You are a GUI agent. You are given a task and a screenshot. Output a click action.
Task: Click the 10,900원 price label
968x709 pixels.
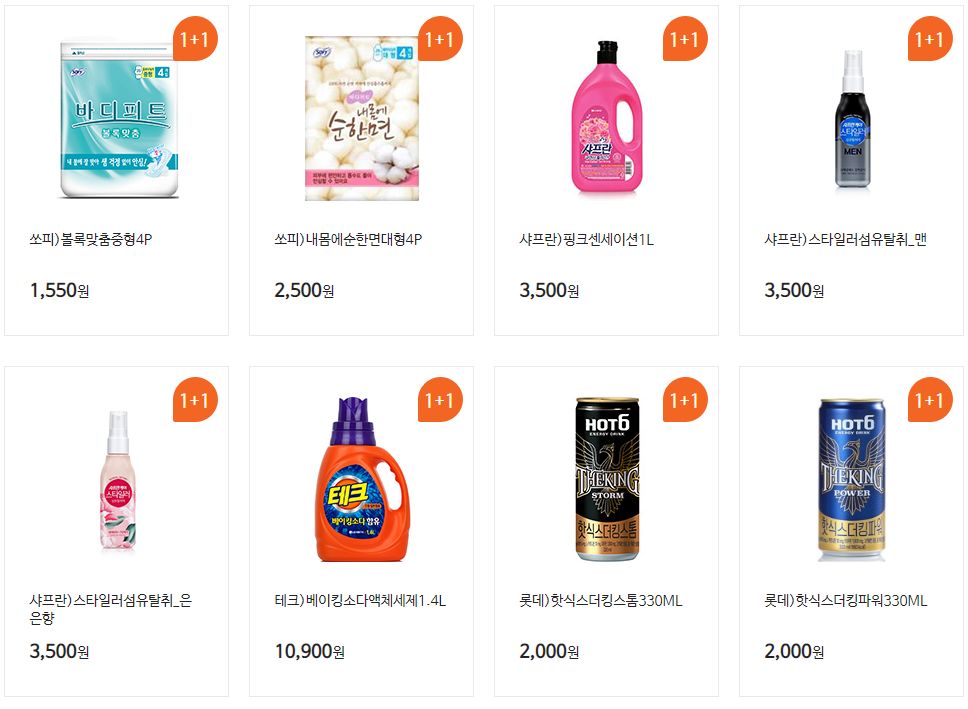tap(310, 651)
